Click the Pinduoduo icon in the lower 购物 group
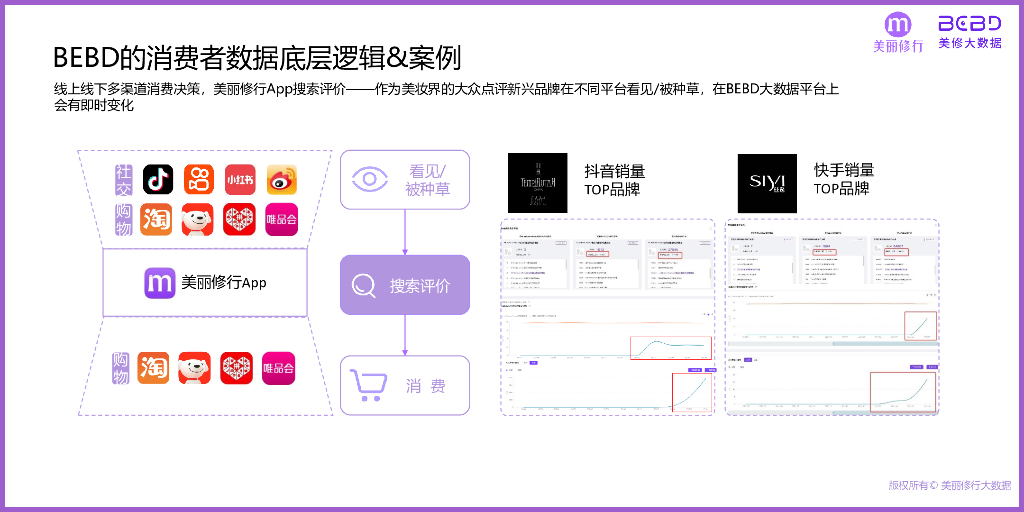Viewport: 1024px width, 512px height. tap(236, 368)
